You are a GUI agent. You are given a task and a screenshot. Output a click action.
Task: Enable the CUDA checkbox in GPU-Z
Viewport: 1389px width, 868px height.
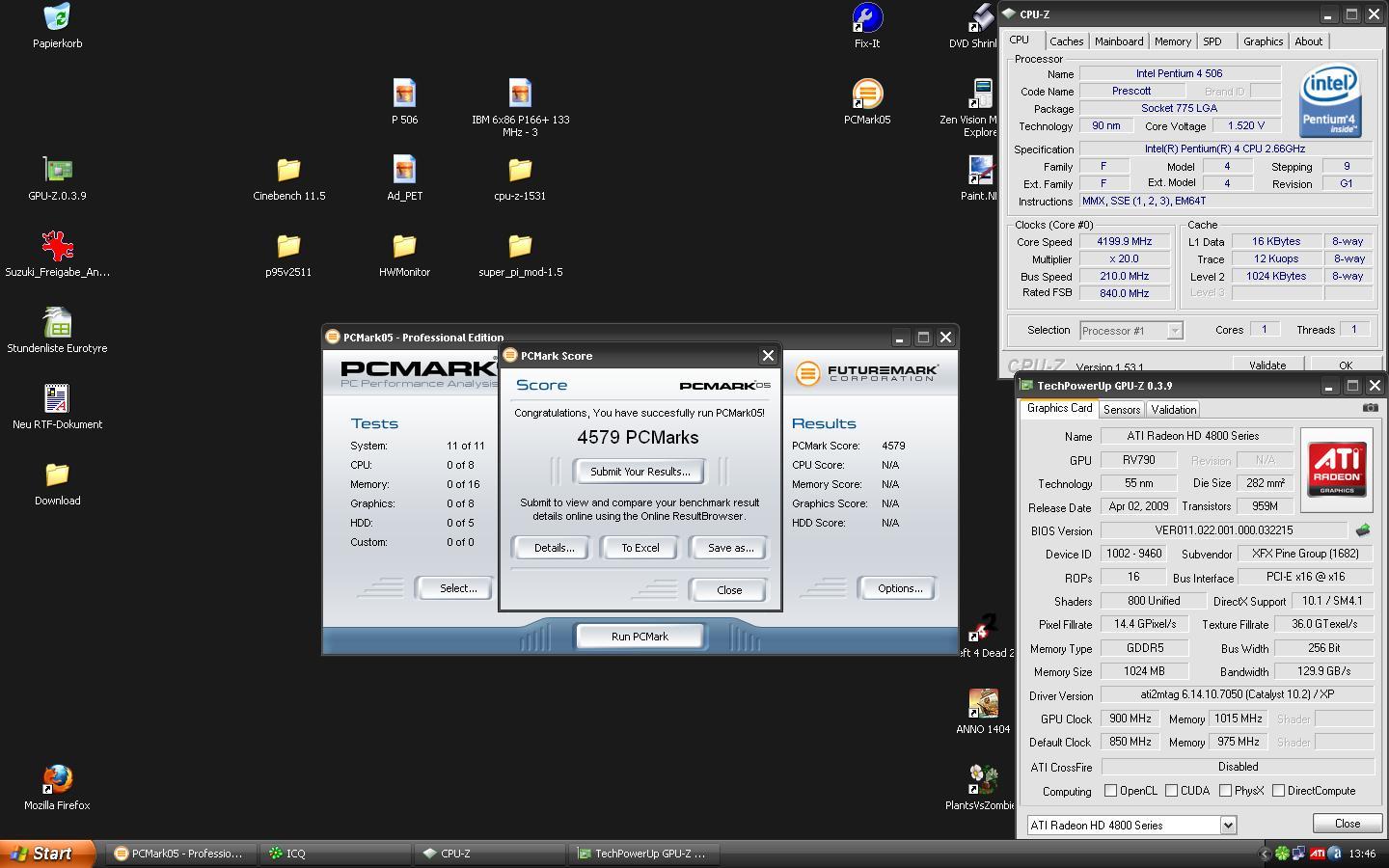(1171, 791)
